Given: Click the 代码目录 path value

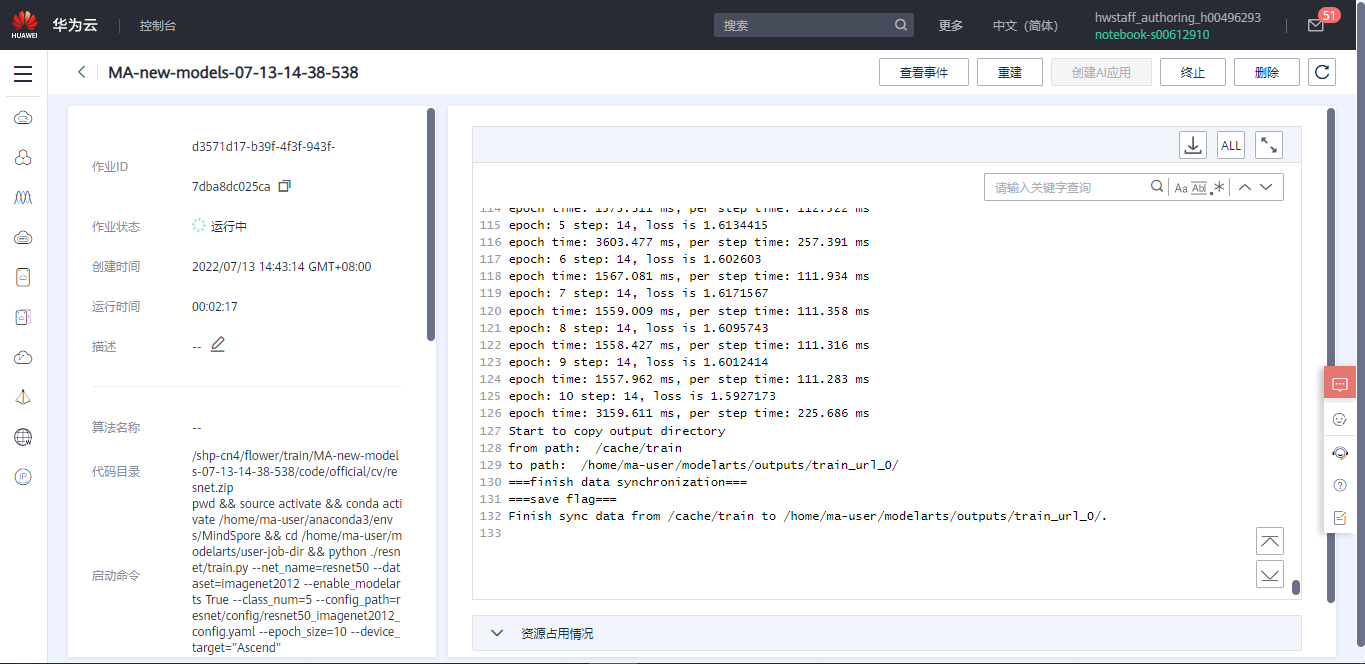Looking at the screenshot, I should (x=295, y=471).
